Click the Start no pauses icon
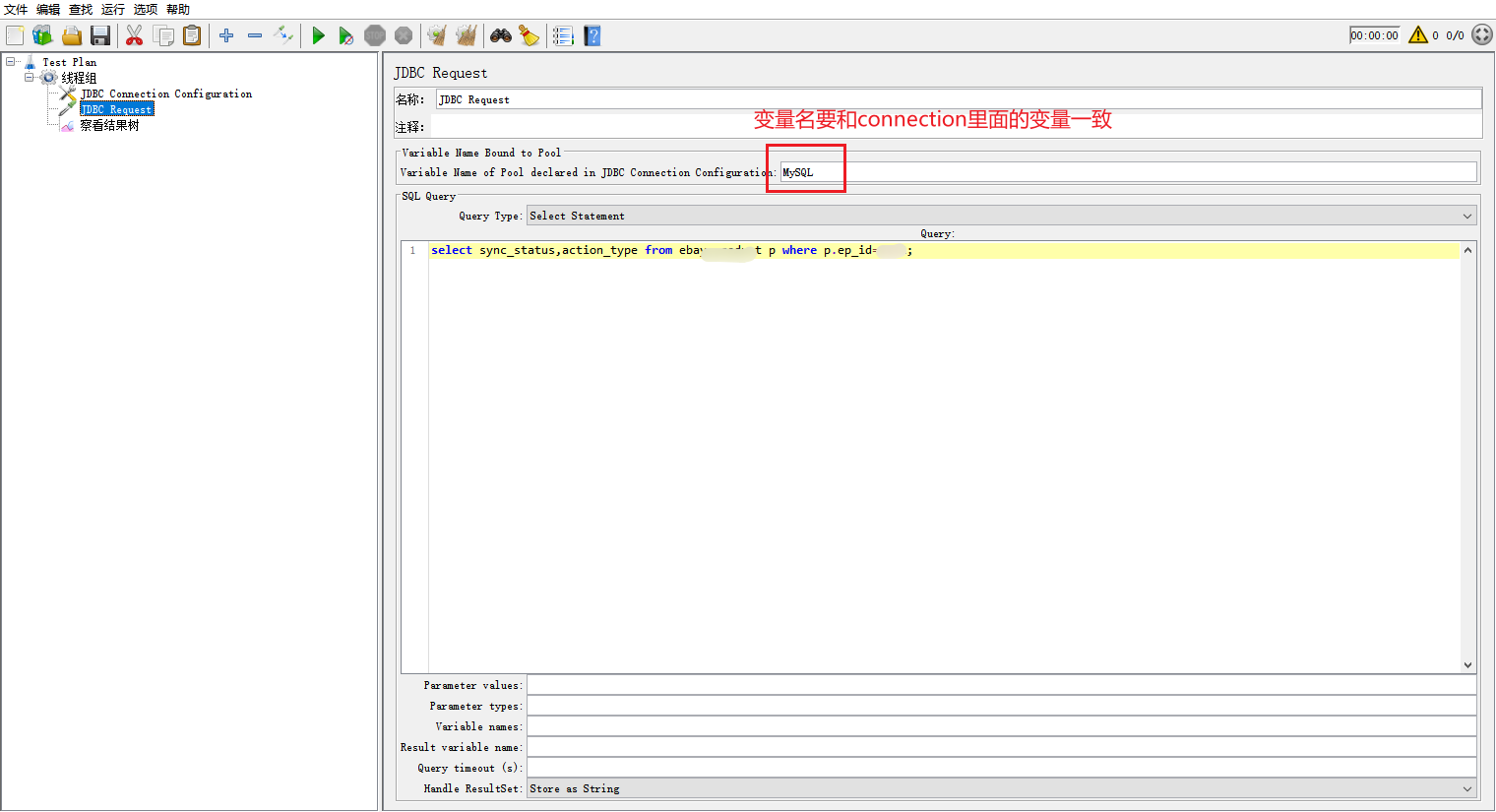This screenshot has width=1496, height=812. 346,35
